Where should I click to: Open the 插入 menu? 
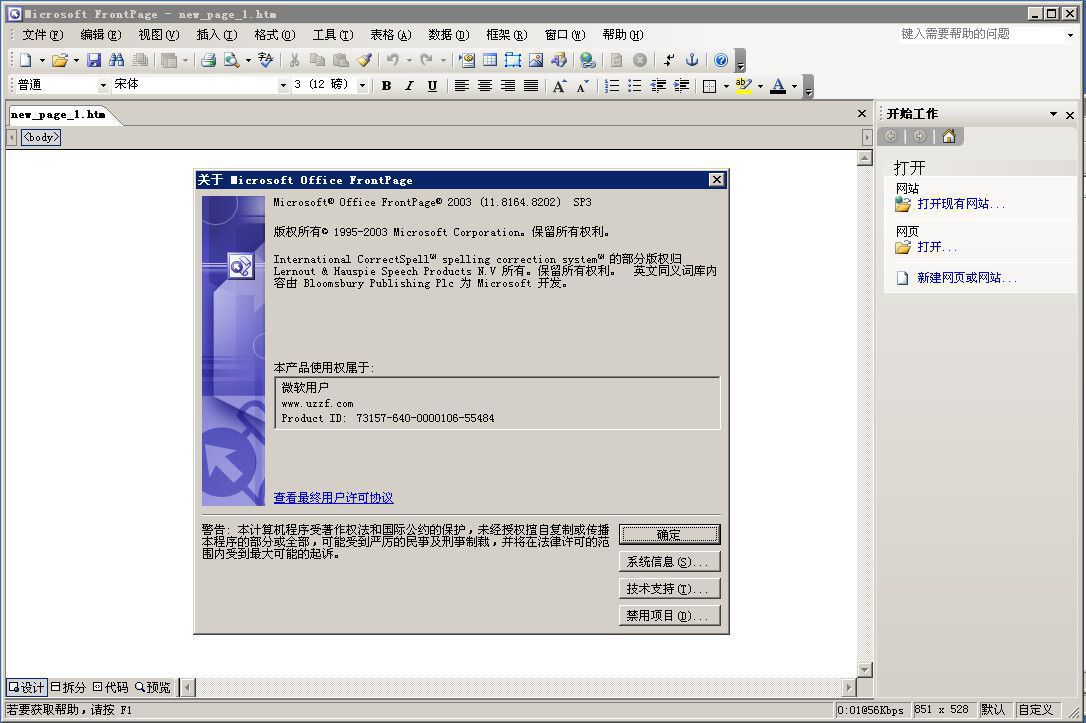[x=218, y=34]
